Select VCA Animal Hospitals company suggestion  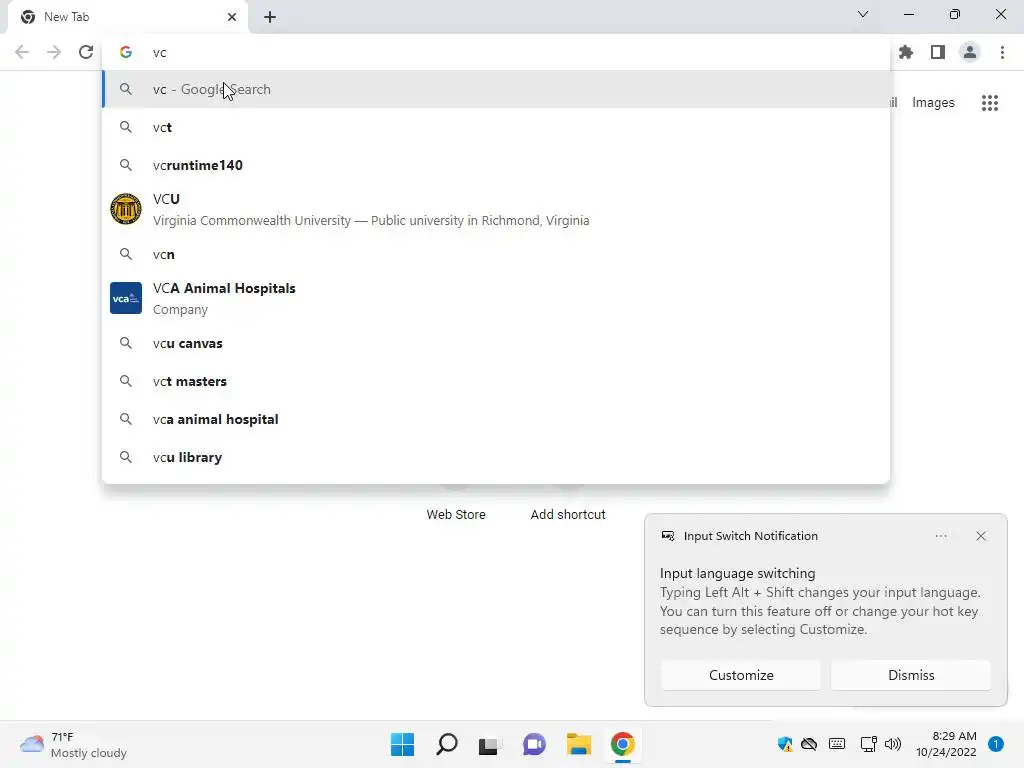[496, 298]
